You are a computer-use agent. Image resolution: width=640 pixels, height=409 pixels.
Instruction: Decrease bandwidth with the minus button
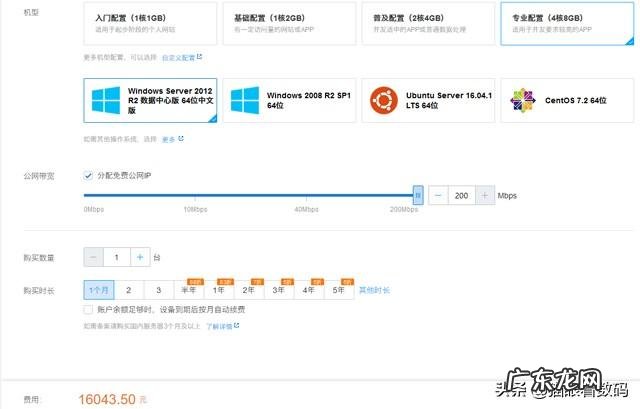pos(438,196)
